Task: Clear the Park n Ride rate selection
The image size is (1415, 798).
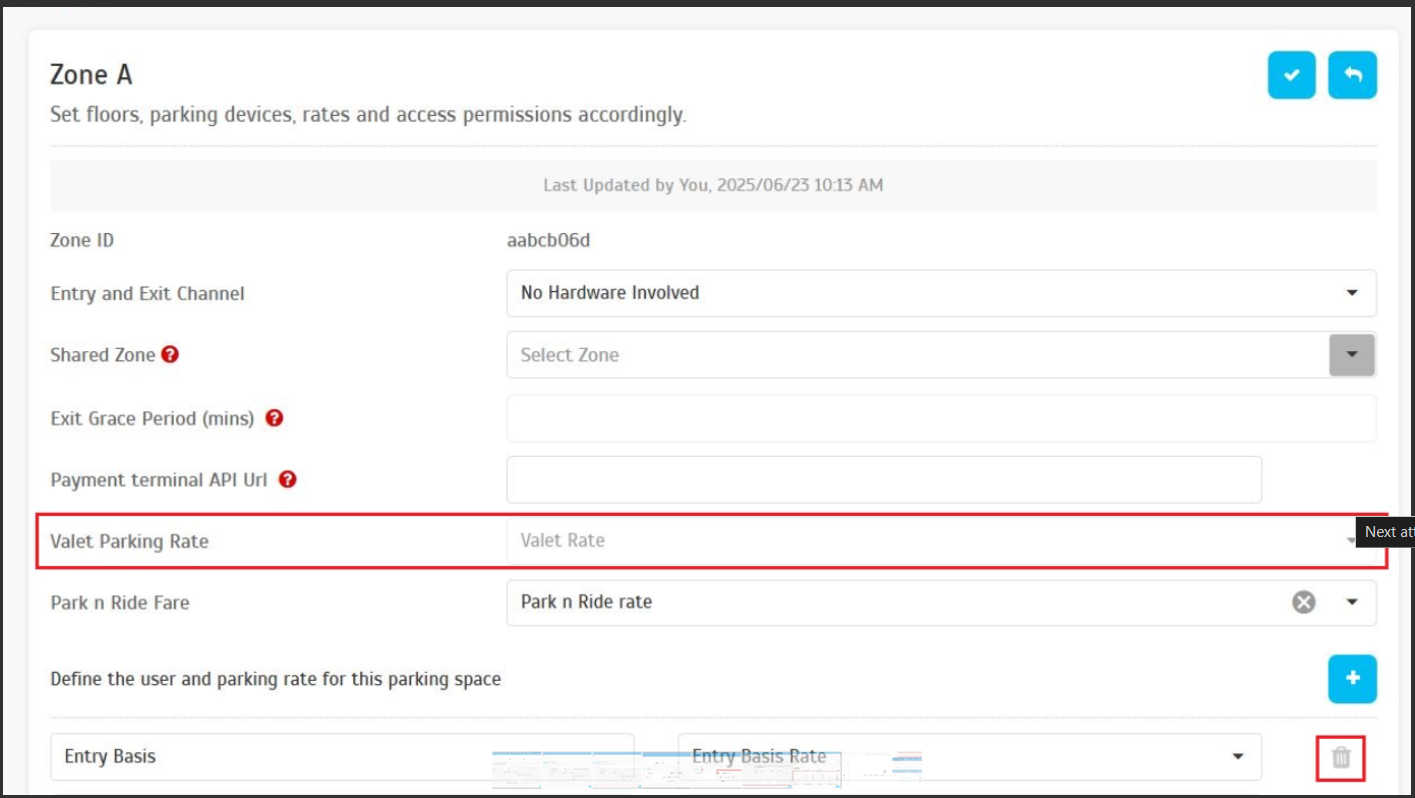Action: (1303, 602)
